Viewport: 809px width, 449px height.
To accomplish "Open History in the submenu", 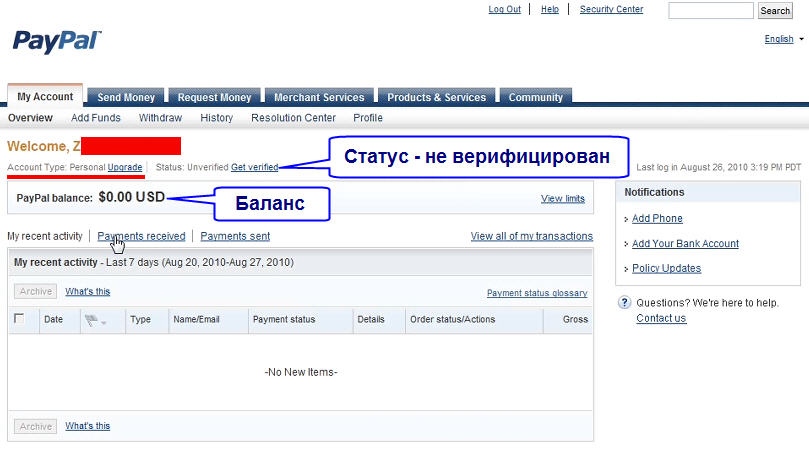I will [x=217, y=118].
